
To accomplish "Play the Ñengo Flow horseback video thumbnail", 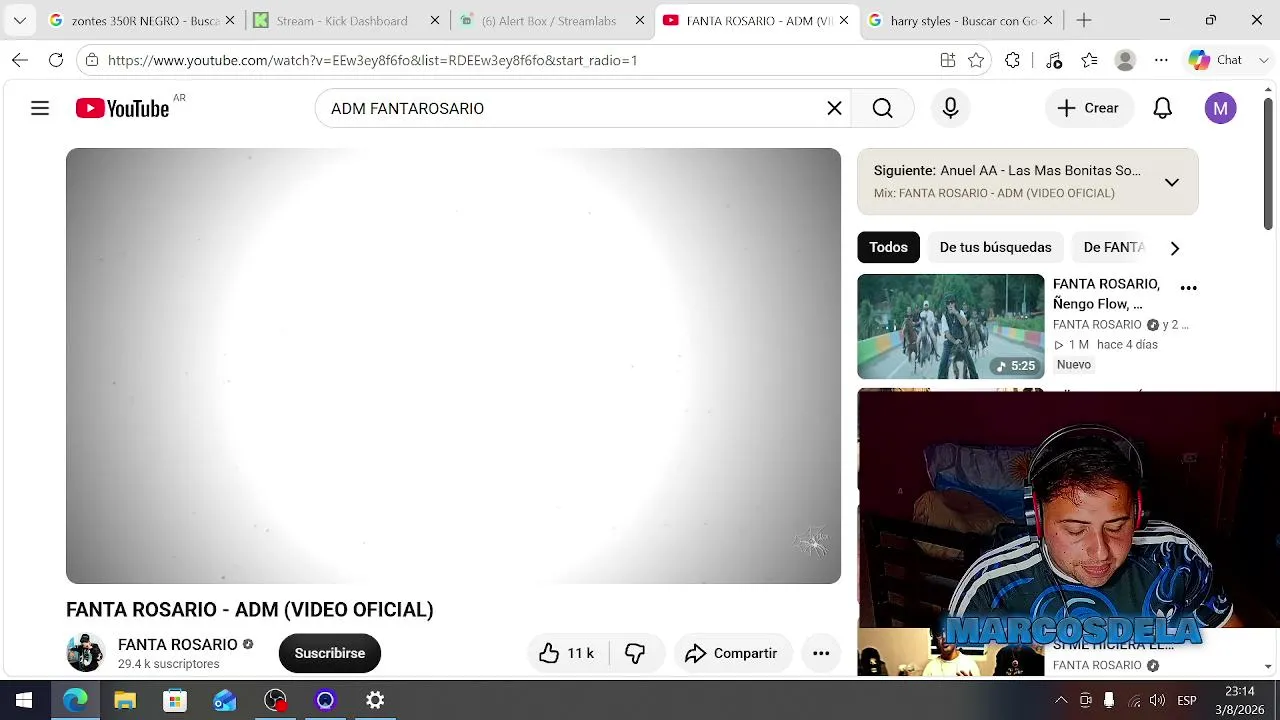I will coord(950,326).
